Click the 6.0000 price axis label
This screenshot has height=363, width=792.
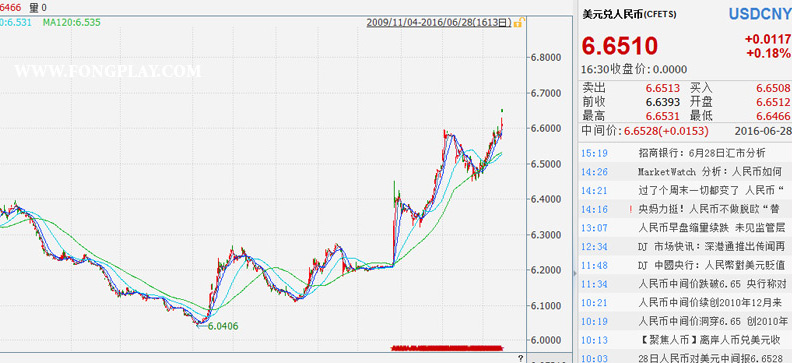pyautogui.click(x=546, y=340)
